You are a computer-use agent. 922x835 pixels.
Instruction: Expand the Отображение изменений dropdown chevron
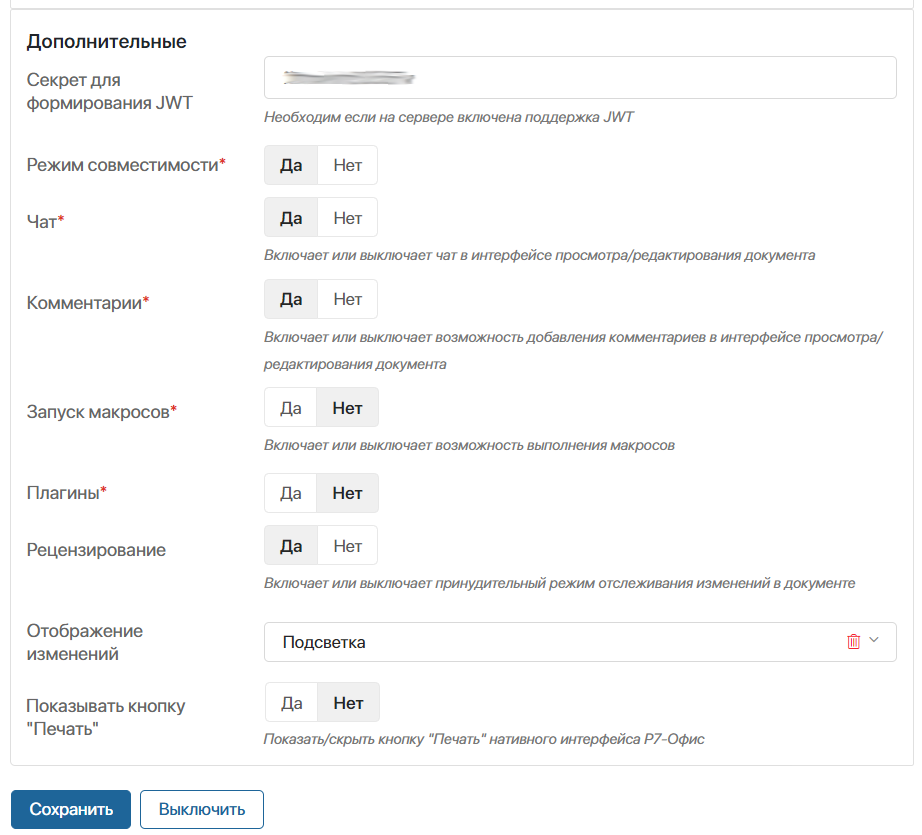coord(874,640)
